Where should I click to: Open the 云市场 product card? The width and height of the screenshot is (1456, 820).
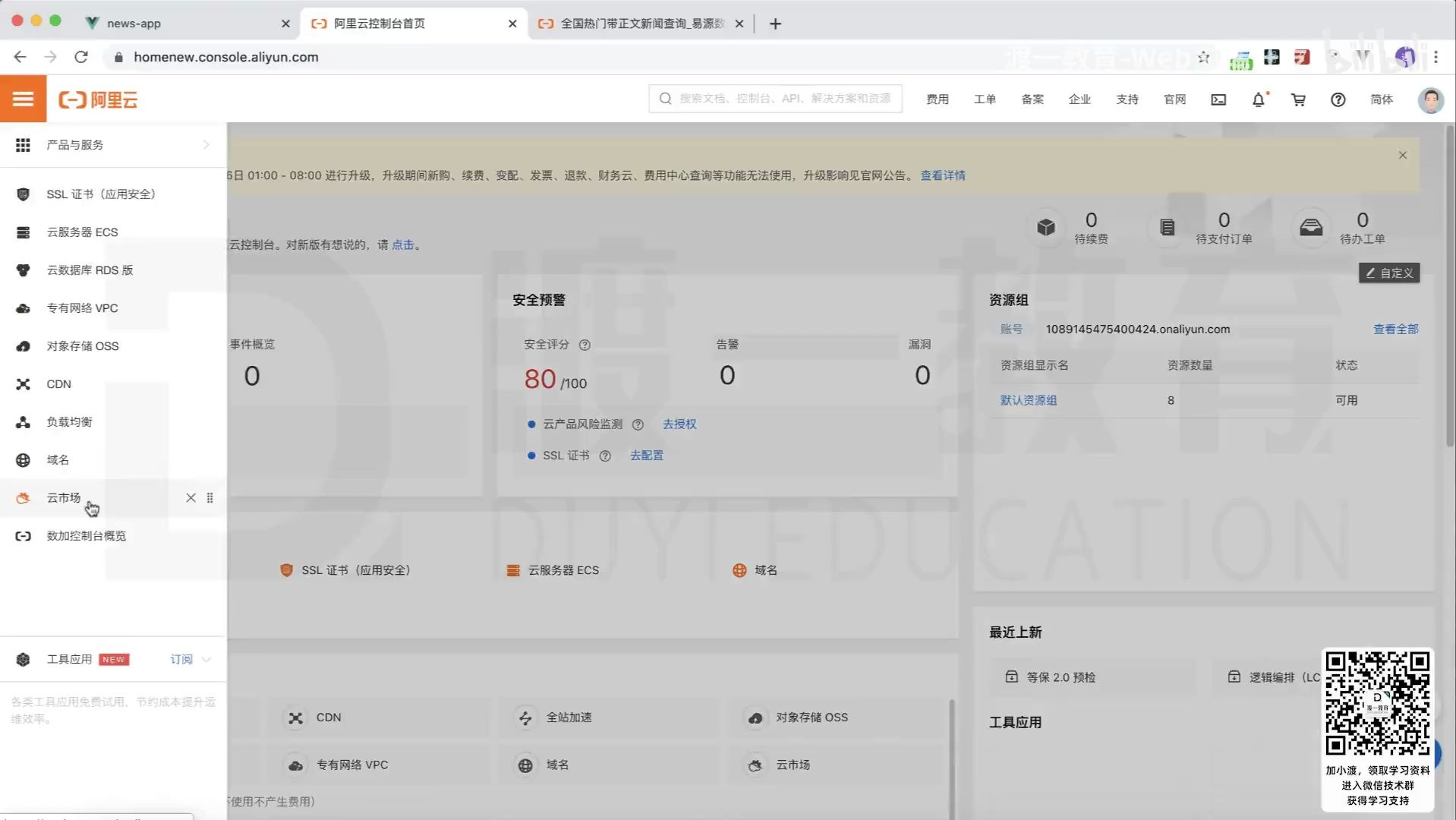(x=837, y=765)
